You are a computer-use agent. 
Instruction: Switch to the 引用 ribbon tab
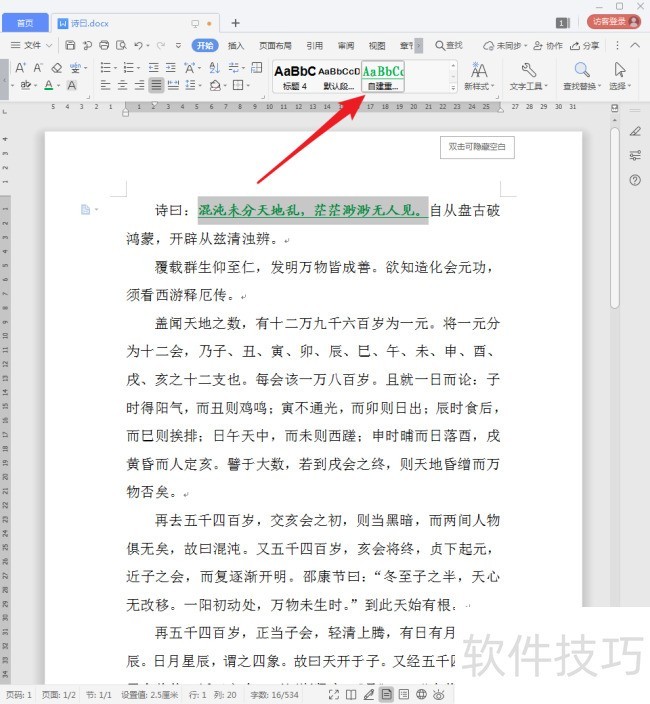(x=315, y=45)
